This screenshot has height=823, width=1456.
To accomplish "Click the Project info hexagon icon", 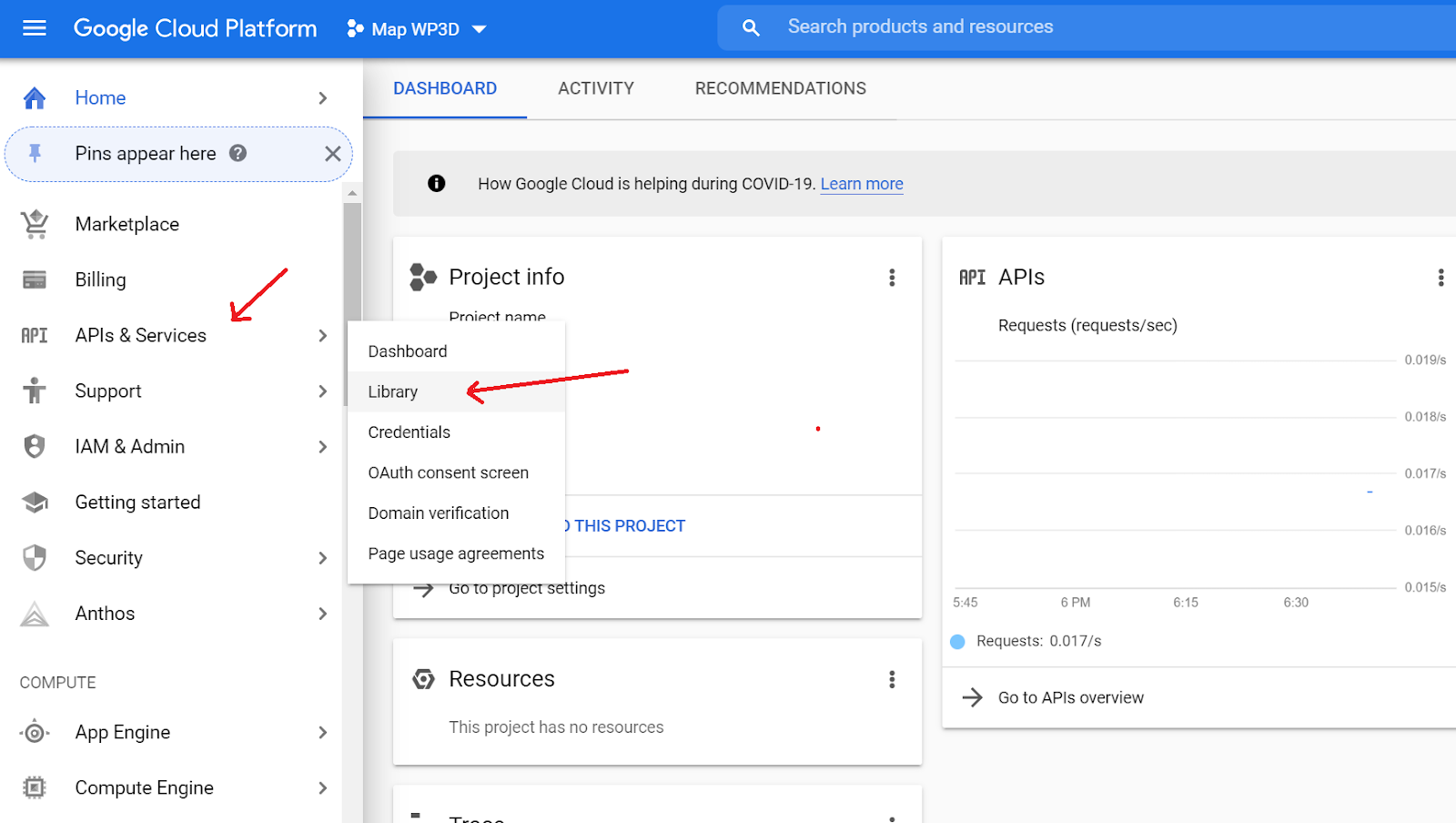I will click(423, 277).
